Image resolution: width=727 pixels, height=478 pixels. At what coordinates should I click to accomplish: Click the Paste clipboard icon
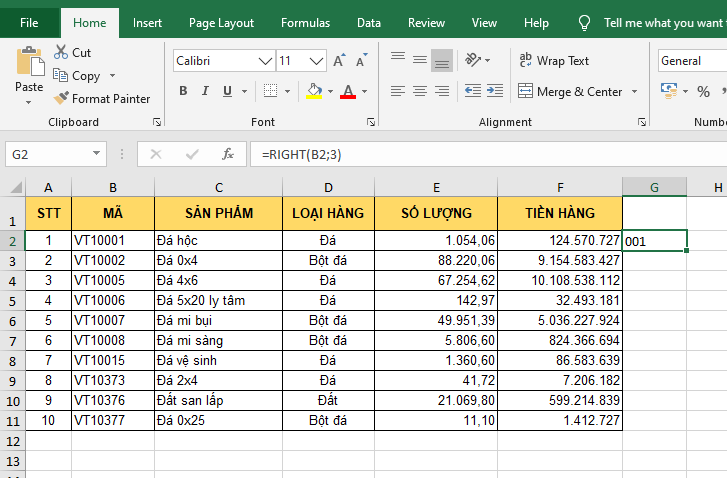click(29, 62)
